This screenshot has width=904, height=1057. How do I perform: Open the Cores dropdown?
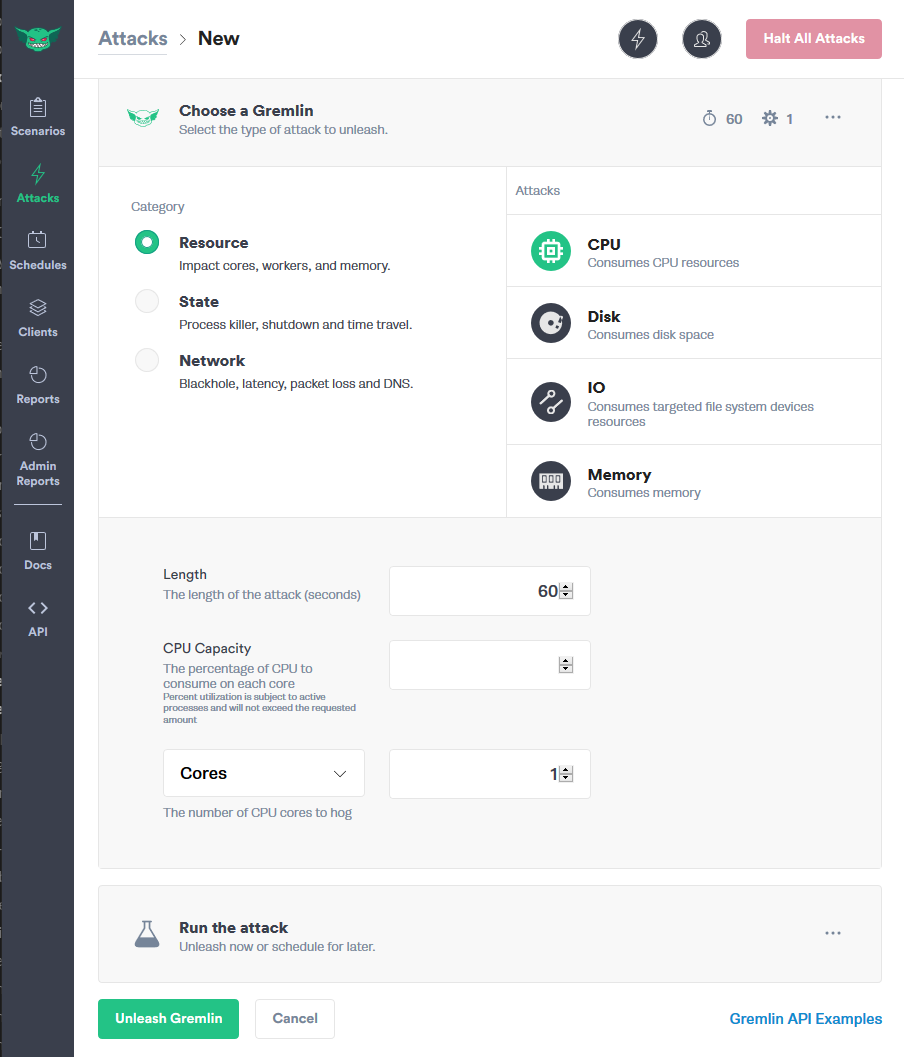[x=264, y=773]
